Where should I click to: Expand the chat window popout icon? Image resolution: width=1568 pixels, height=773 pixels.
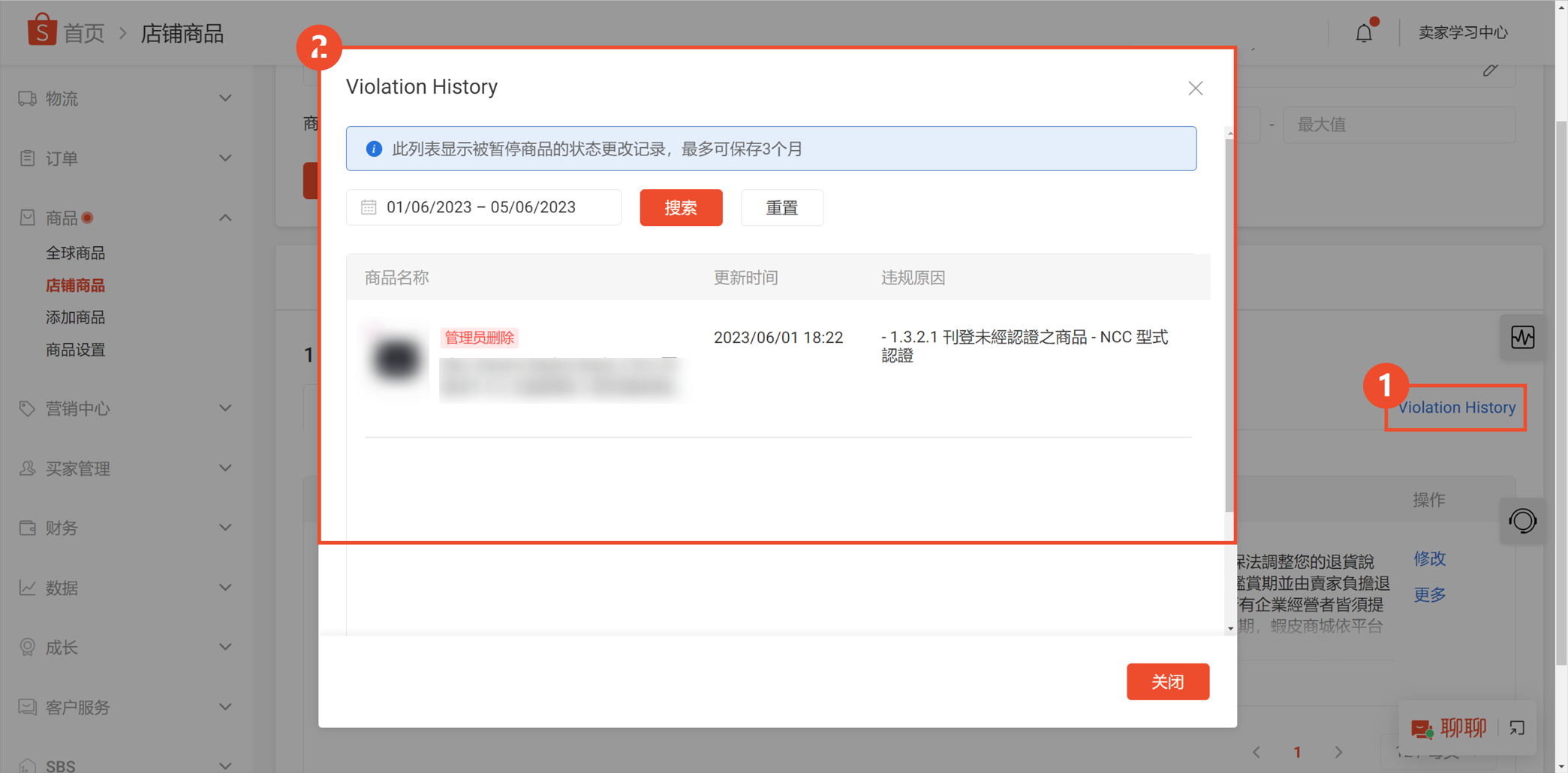tap(1517, 727)
